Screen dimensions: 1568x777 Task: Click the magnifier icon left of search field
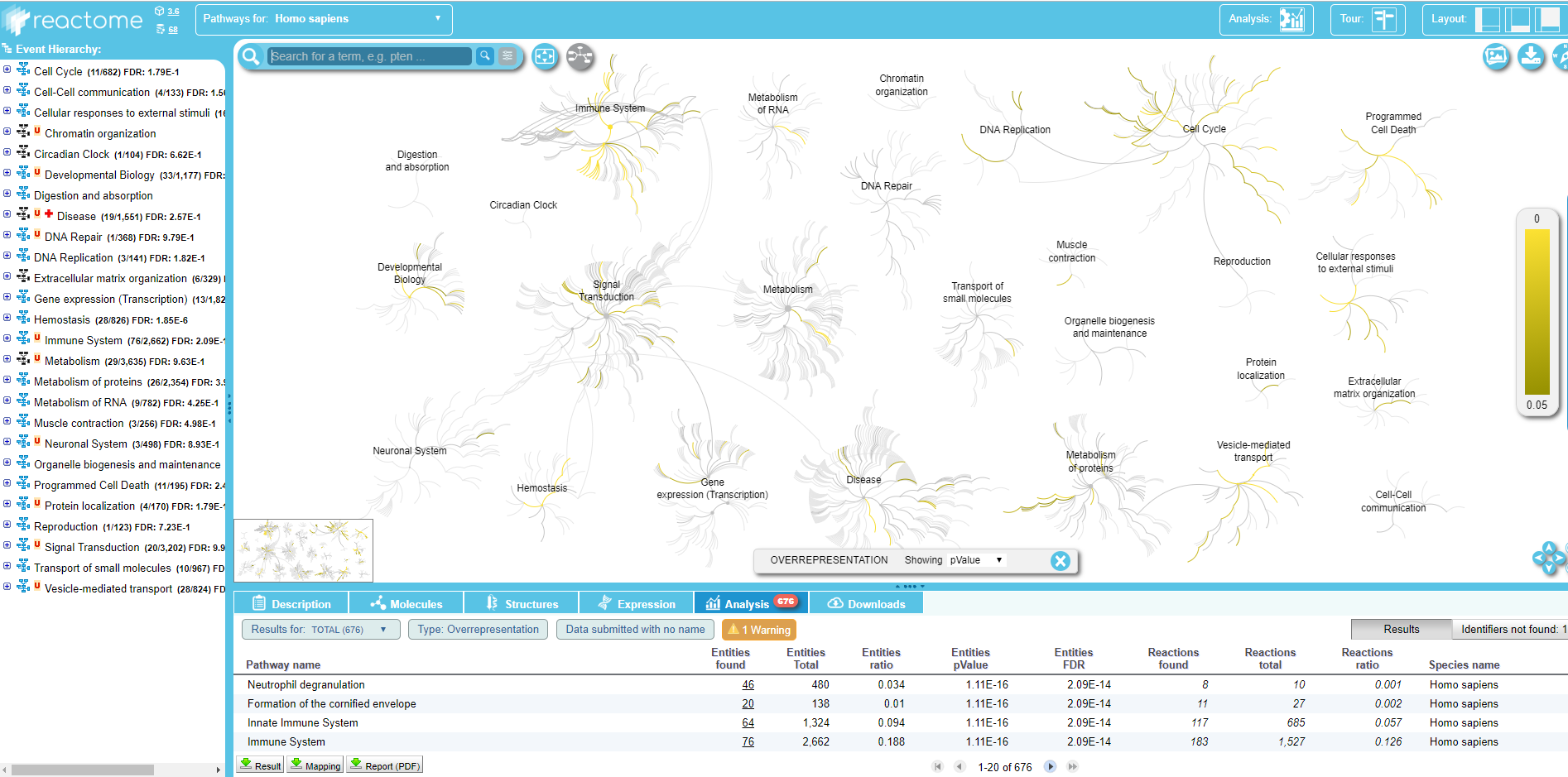pos(250,56)
